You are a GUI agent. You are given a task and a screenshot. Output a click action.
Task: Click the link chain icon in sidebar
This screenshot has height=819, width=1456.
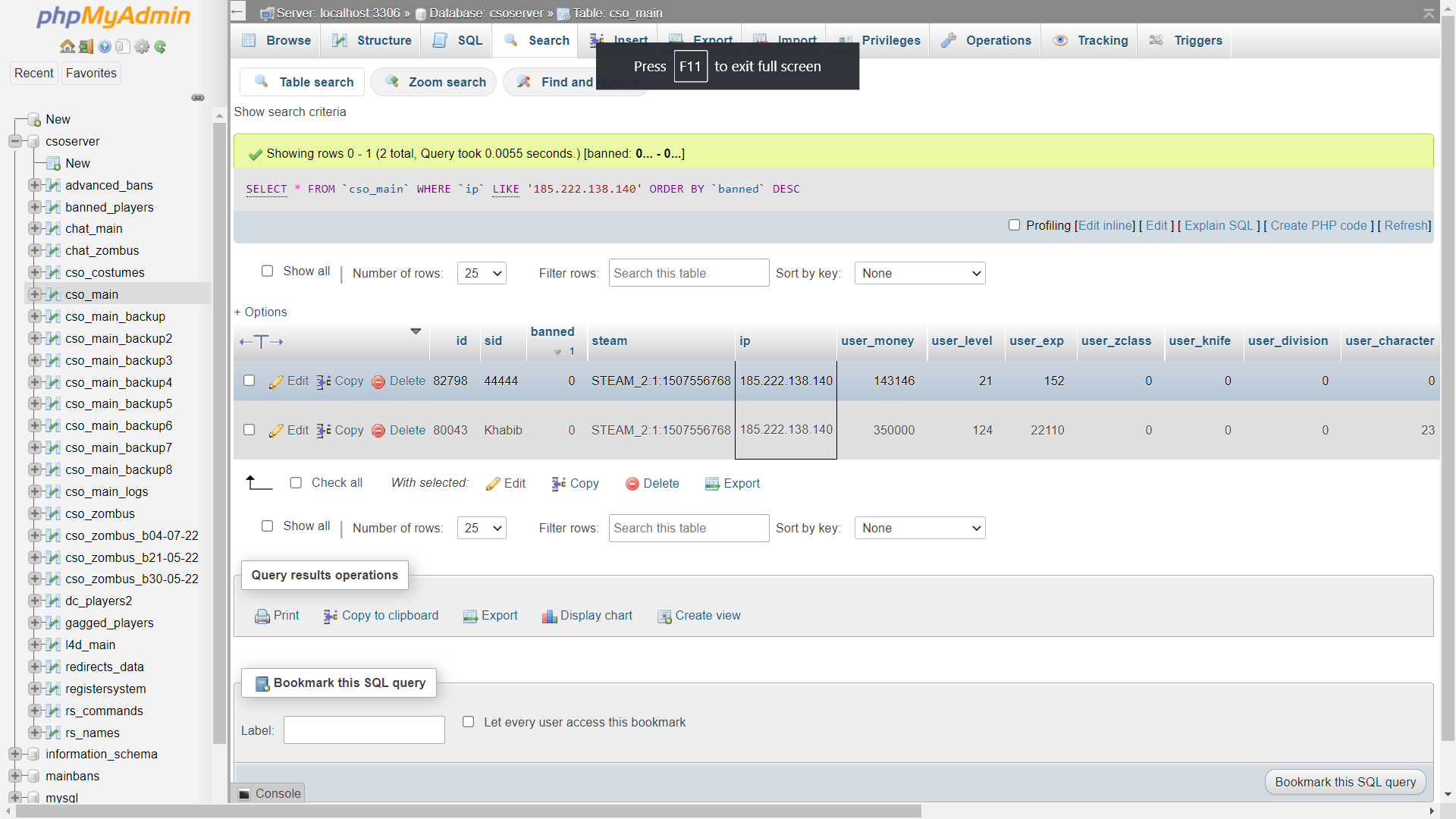pos(198,98)
